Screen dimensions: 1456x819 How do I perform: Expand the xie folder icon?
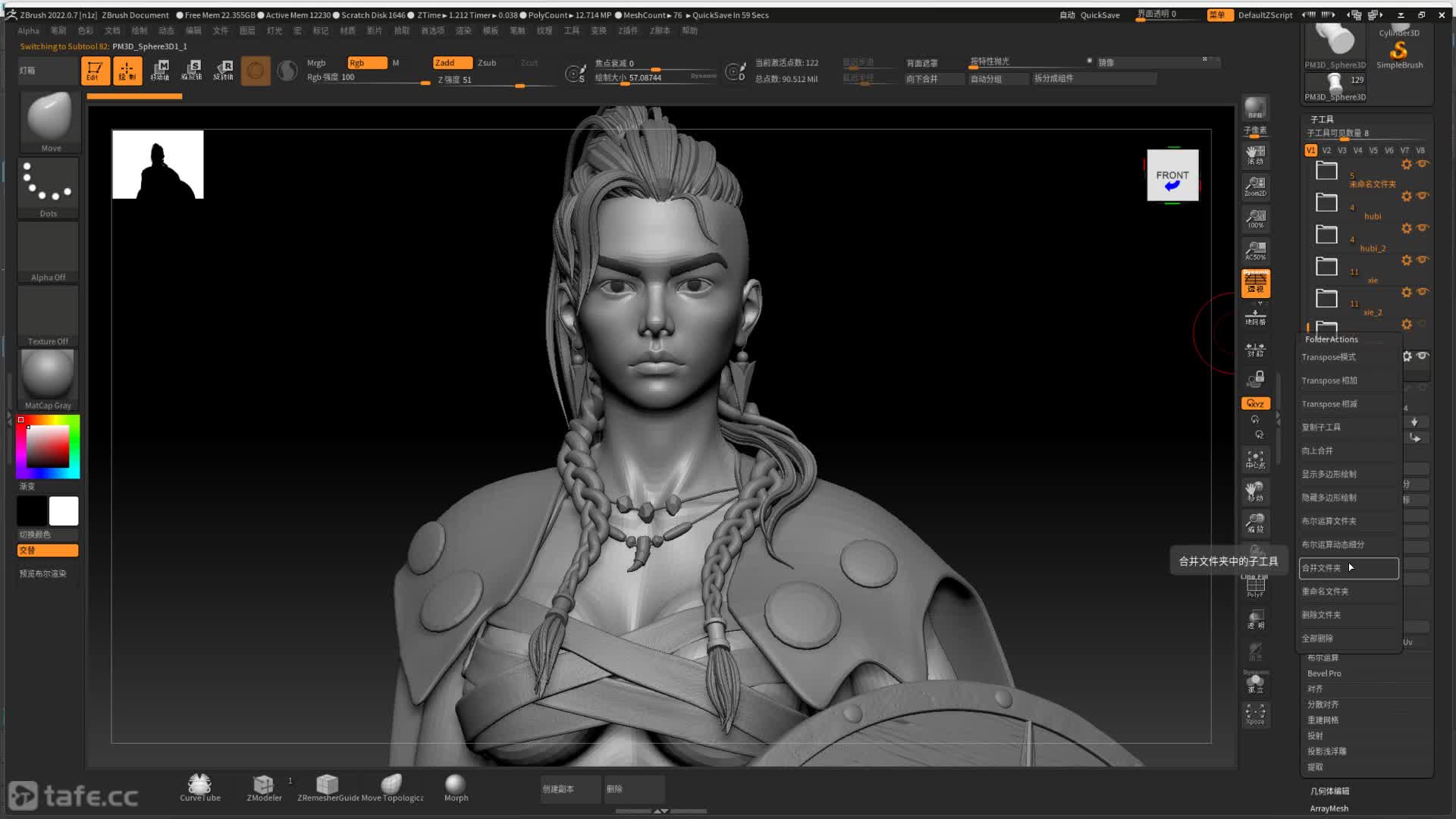click(1326, 266)
